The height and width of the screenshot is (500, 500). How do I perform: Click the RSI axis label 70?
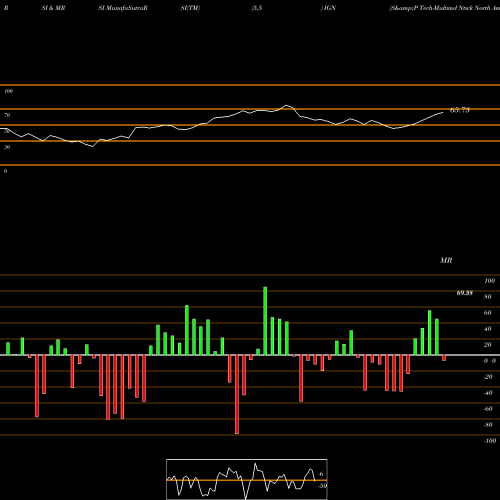click(7, 115)
